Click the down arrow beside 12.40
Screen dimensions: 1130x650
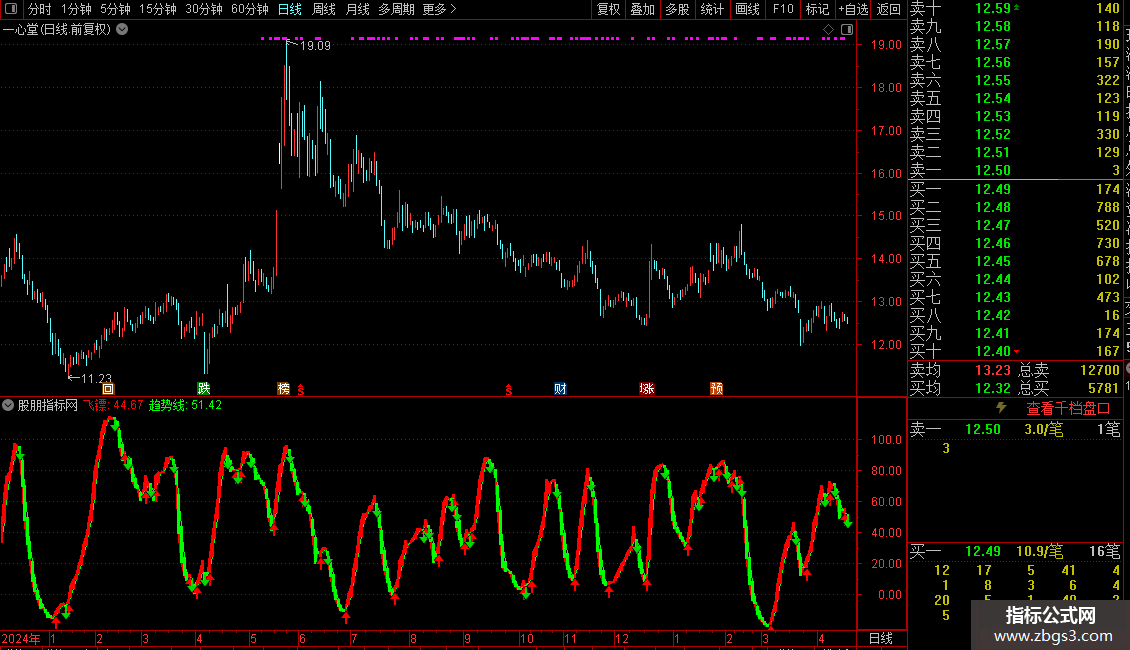coord(1016,351)
